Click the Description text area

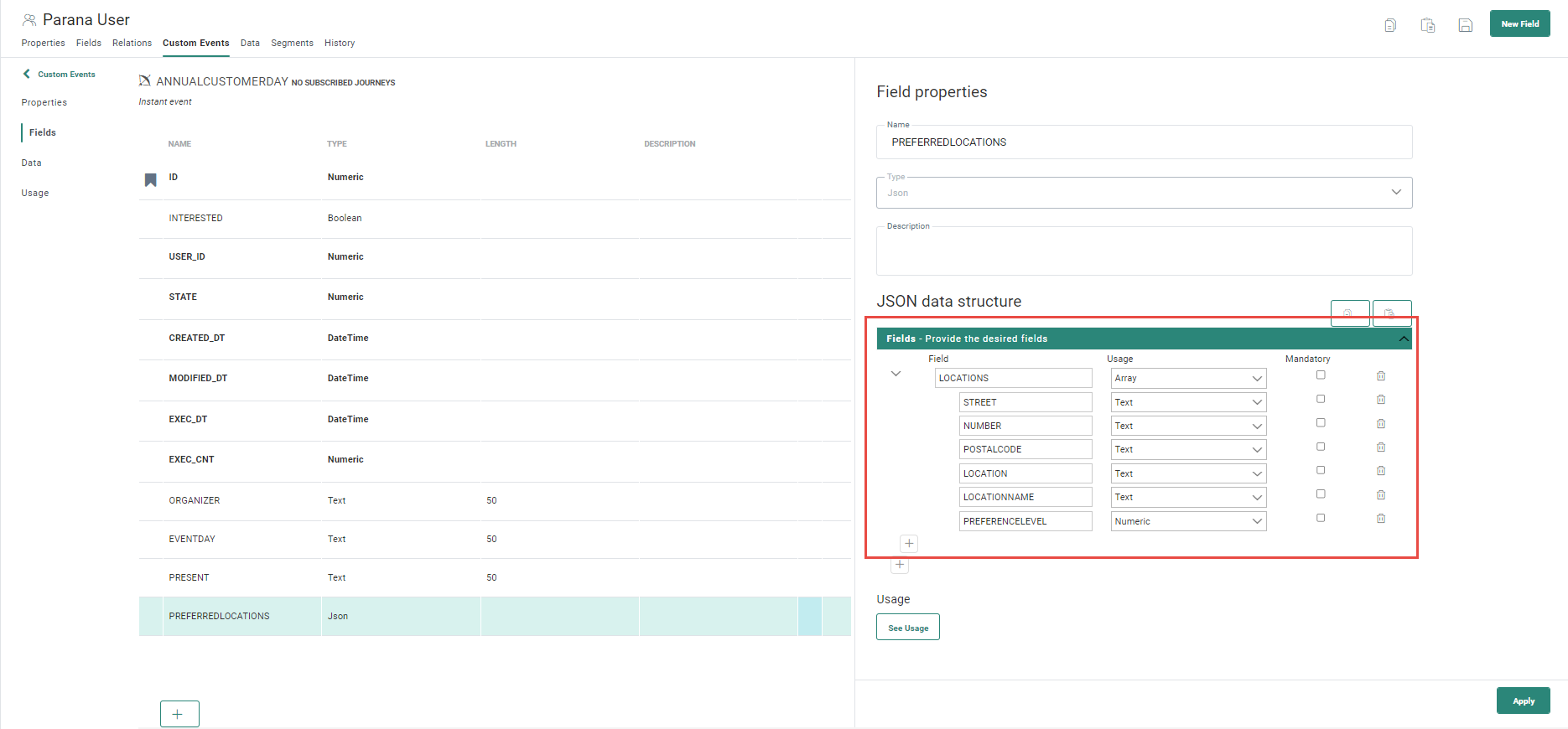pyautogui.click(x=1144, y=253)
